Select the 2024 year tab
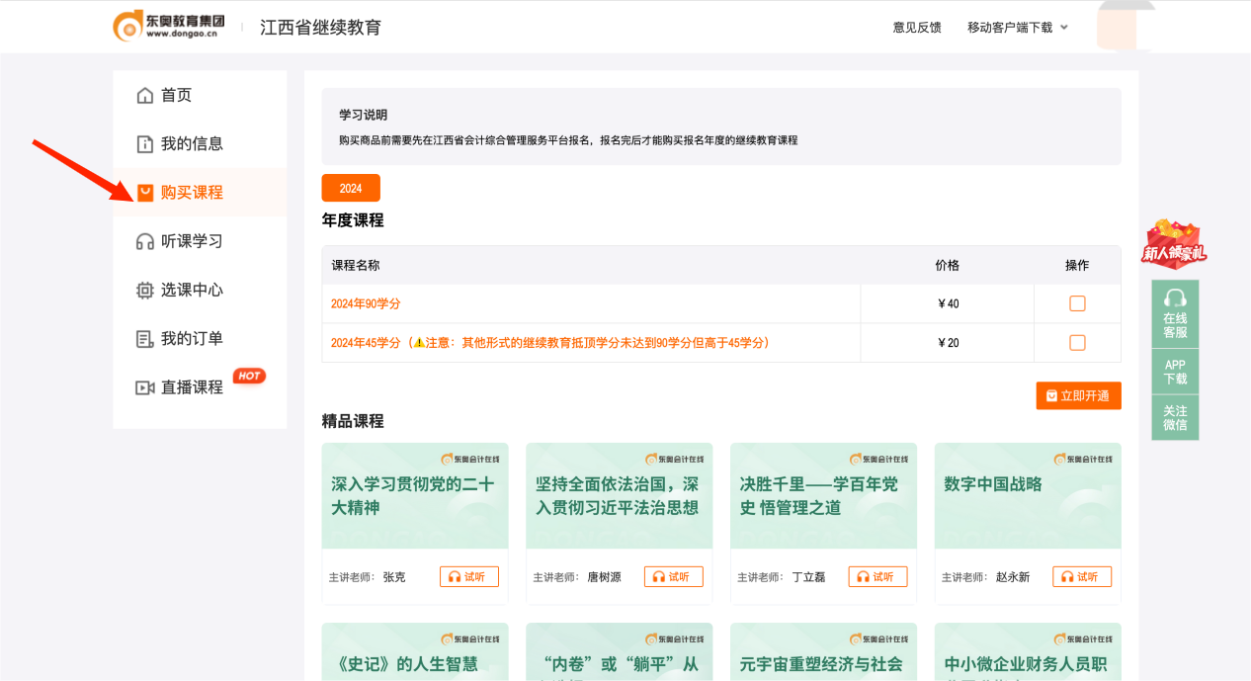Image resolution: width=1251 pixels, height=681 pixels. [350, 188]
